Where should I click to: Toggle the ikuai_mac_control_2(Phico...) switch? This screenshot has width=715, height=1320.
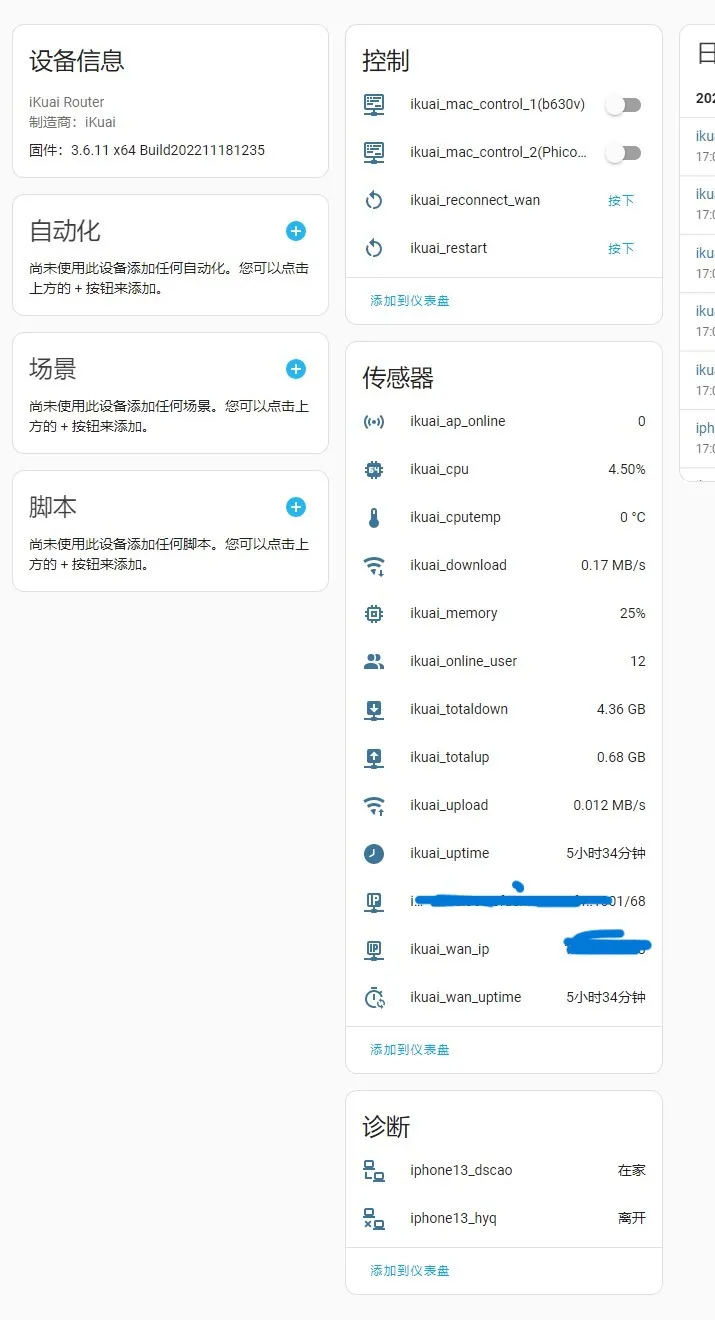tap(623, 153)
